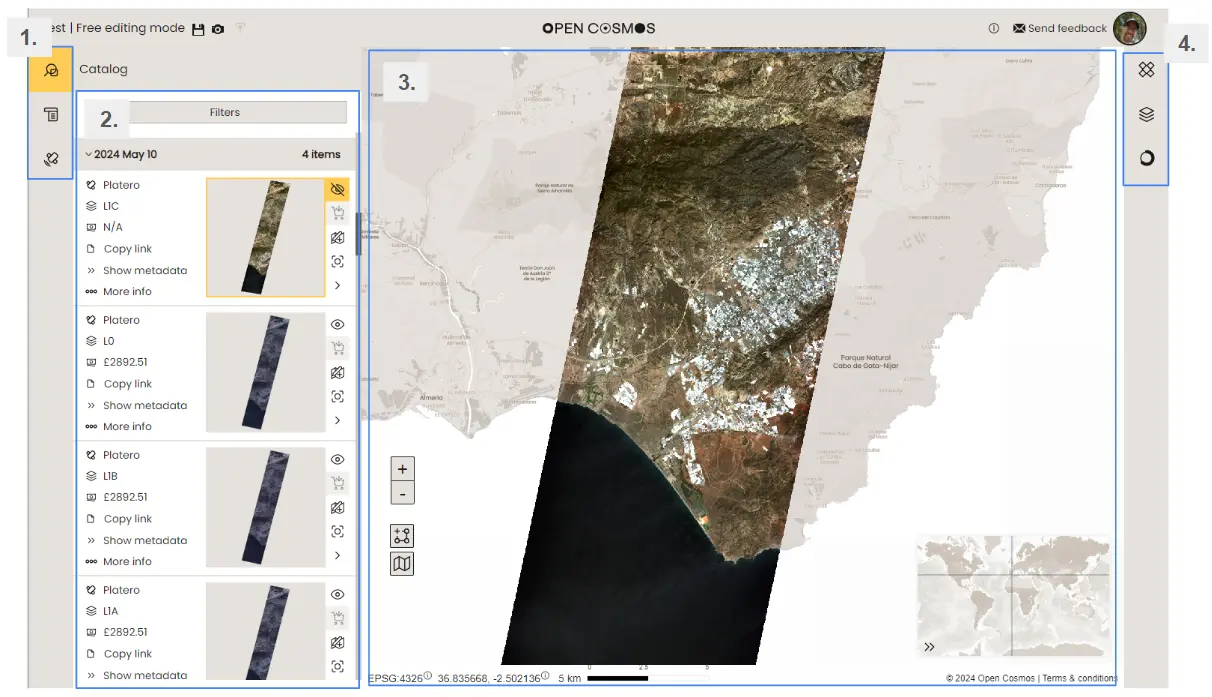1212x697 pixels.
Task: Click Send feedback link
Action: tap(1060, 28)
